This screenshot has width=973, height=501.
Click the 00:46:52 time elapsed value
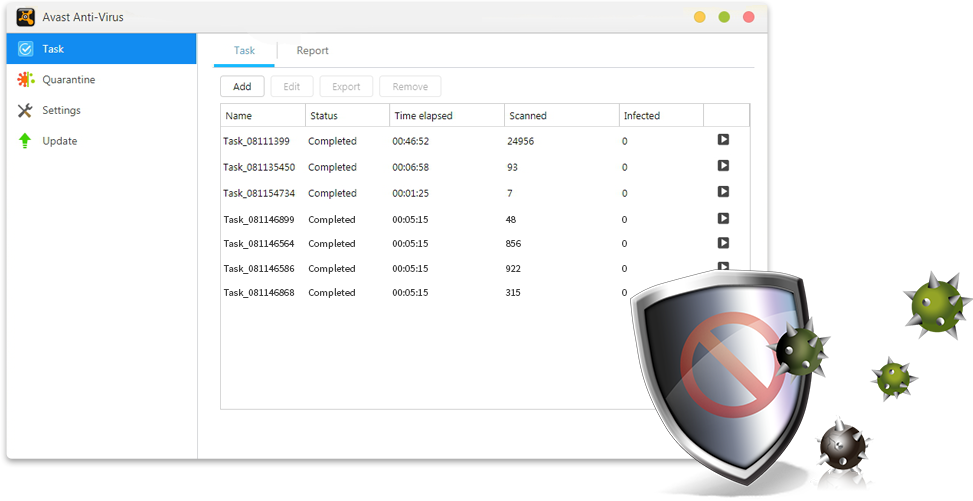411,142
